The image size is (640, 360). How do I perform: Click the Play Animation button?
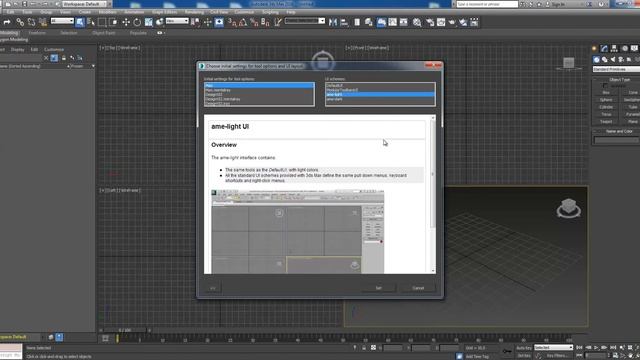click(596, 348)
